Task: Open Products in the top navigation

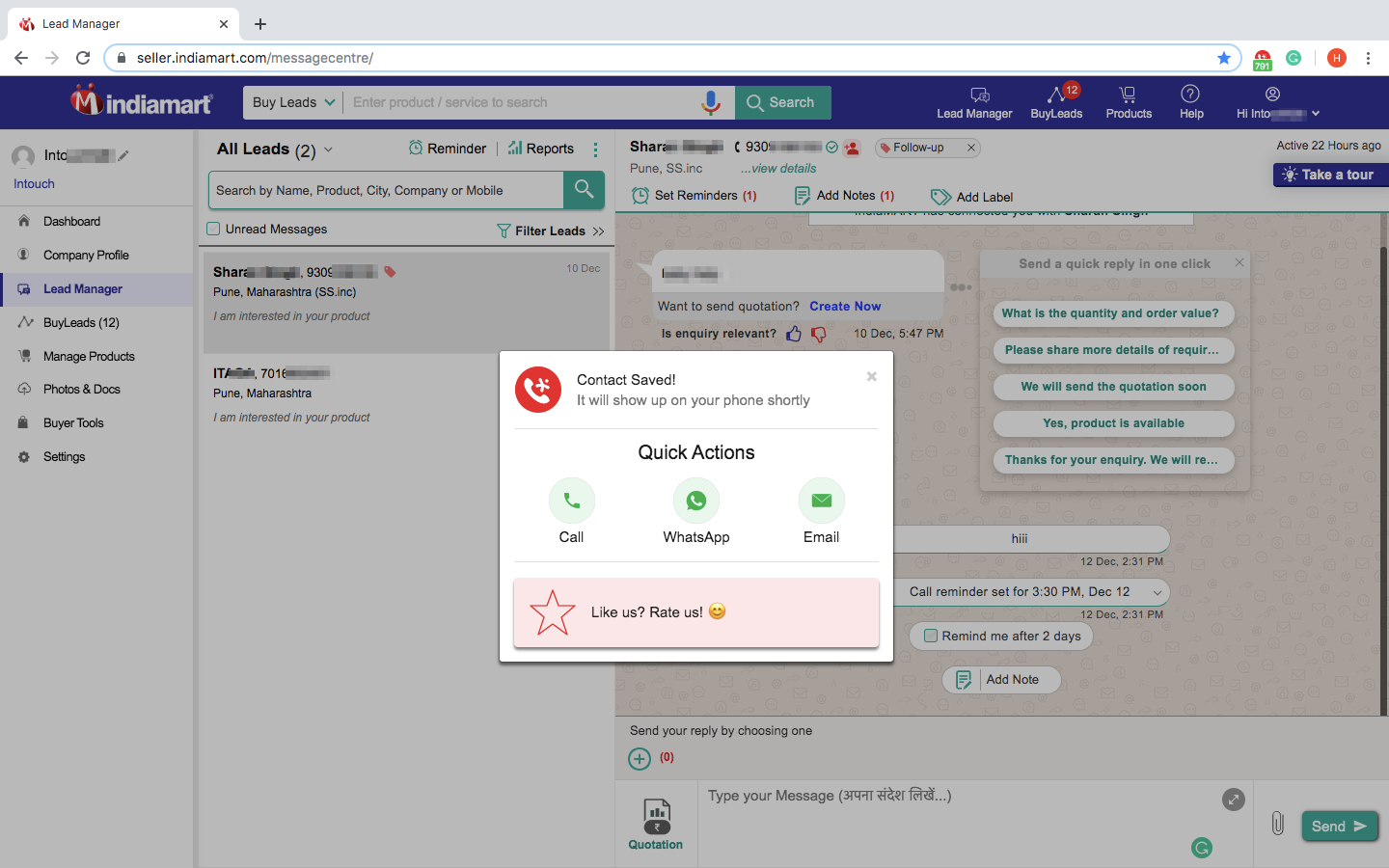Action: point(1129,102)
